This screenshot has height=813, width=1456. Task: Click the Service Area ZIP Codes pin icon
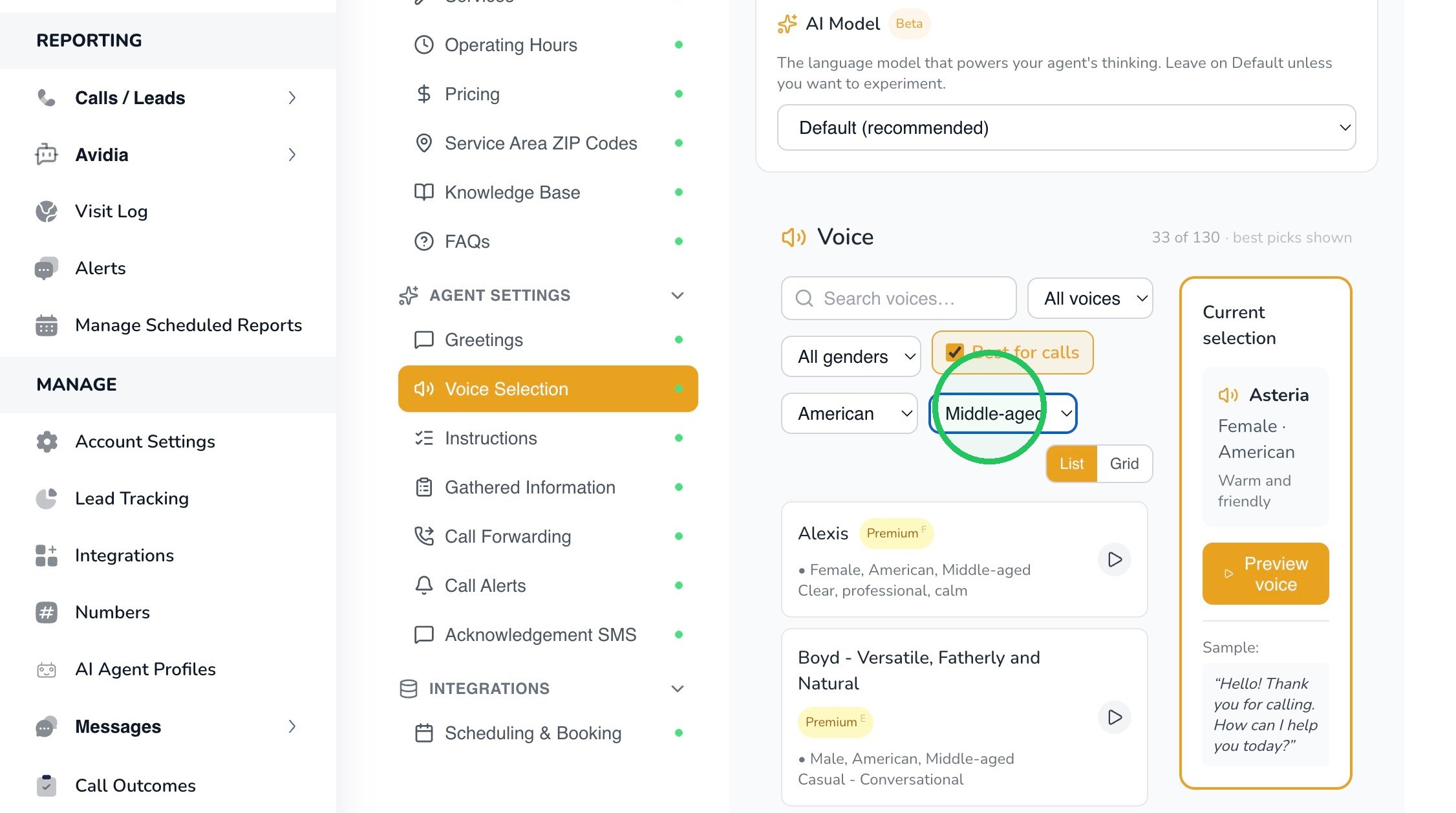pos(424,143)
